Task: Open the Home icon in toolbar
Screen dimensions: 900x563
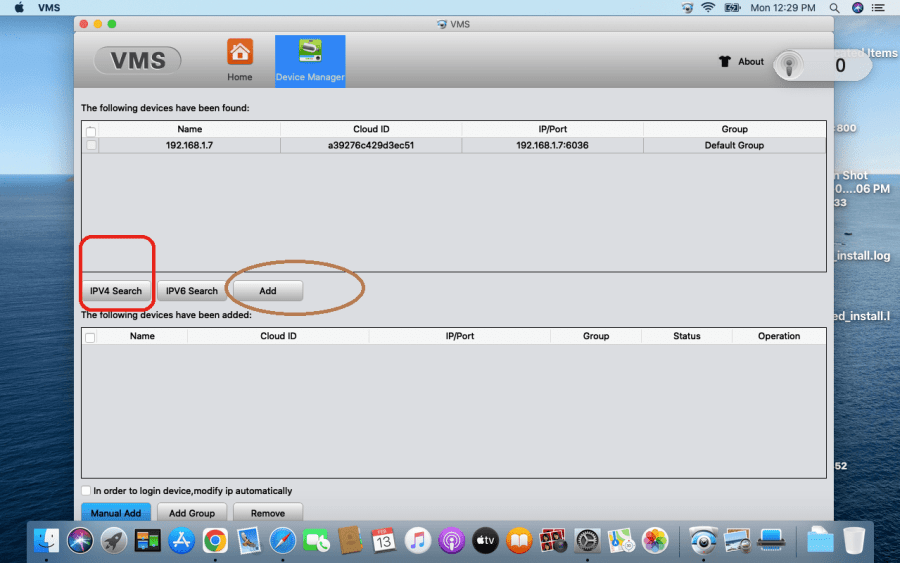Action: pyautogui.click(x=239, y=54)
